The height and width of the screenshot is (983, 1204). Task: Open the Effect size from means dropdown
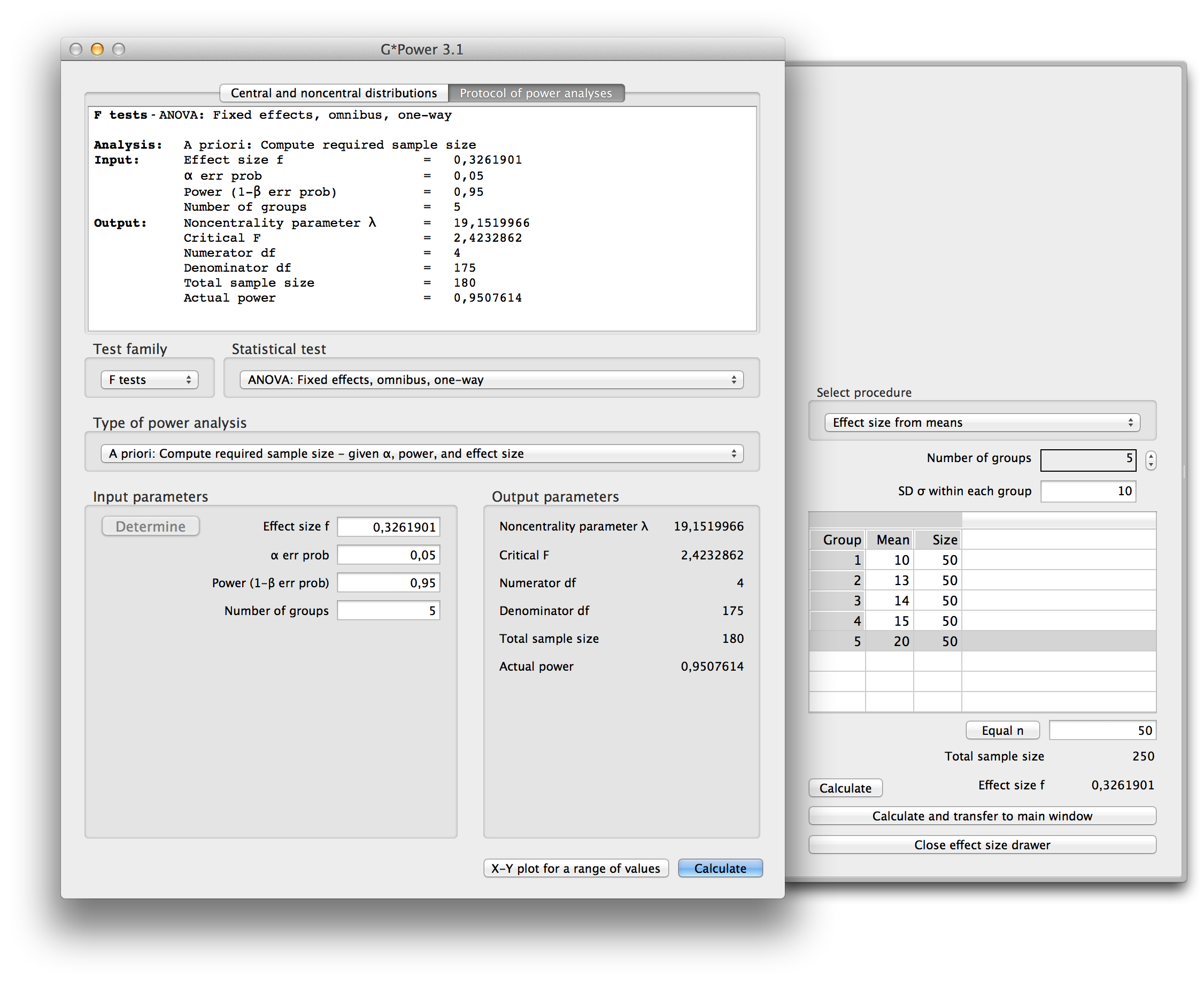(x=982, y=423)
